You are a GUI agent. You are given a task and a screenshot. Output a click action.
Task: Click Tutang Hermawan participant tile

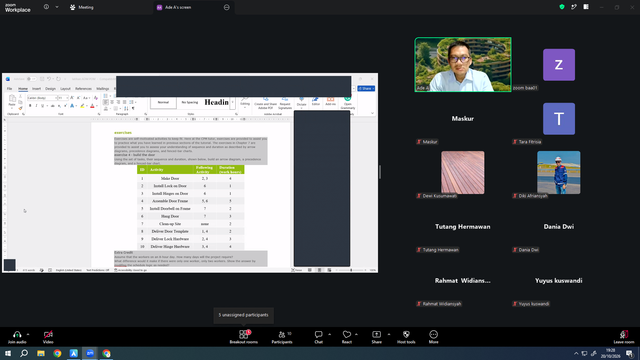pos(462,227)
